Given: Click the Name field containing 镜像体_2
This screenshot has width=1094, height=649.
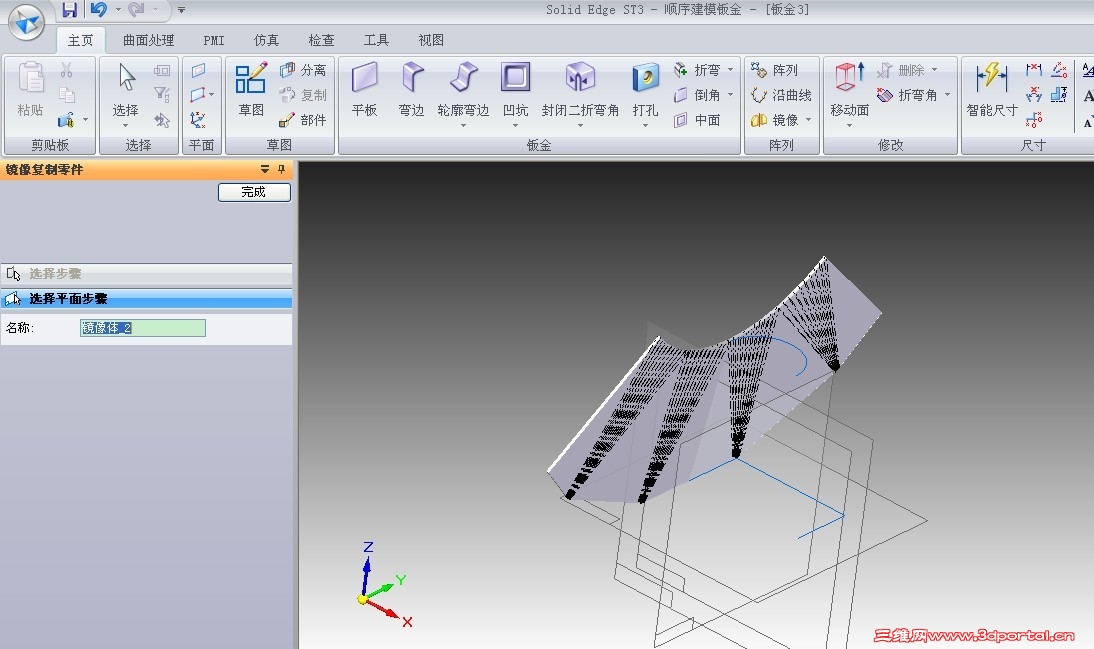Looking at the screenshot, I should (x=143, y=327).
